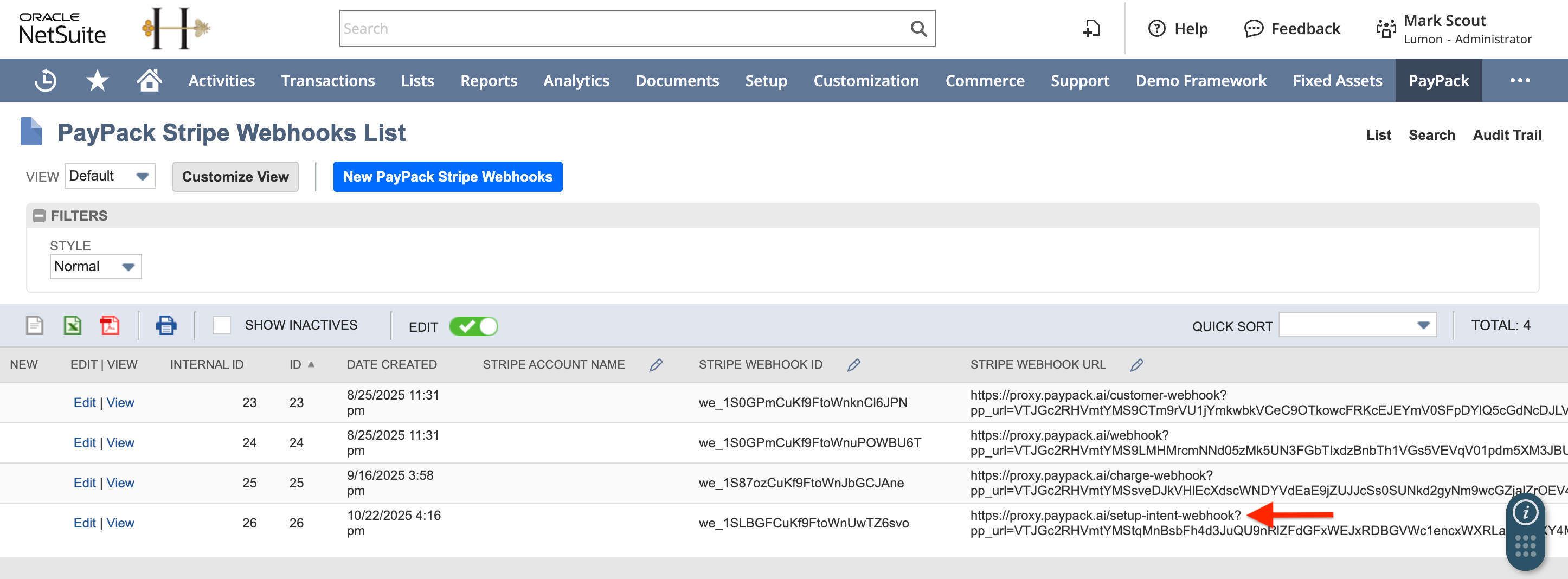Switch to the Setup menu tab

pyautogui.click(x=766, y=80)
